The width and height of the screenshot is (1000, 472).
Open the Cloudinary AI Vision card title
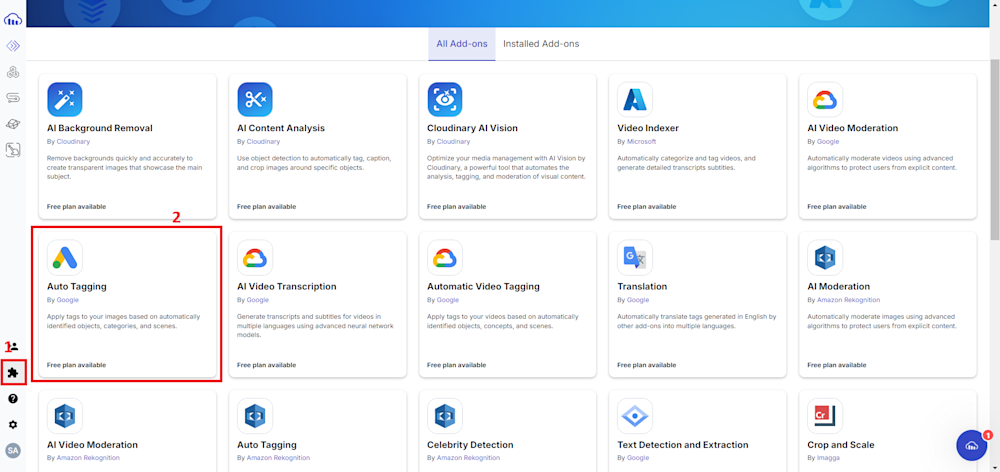pos(473,128)
